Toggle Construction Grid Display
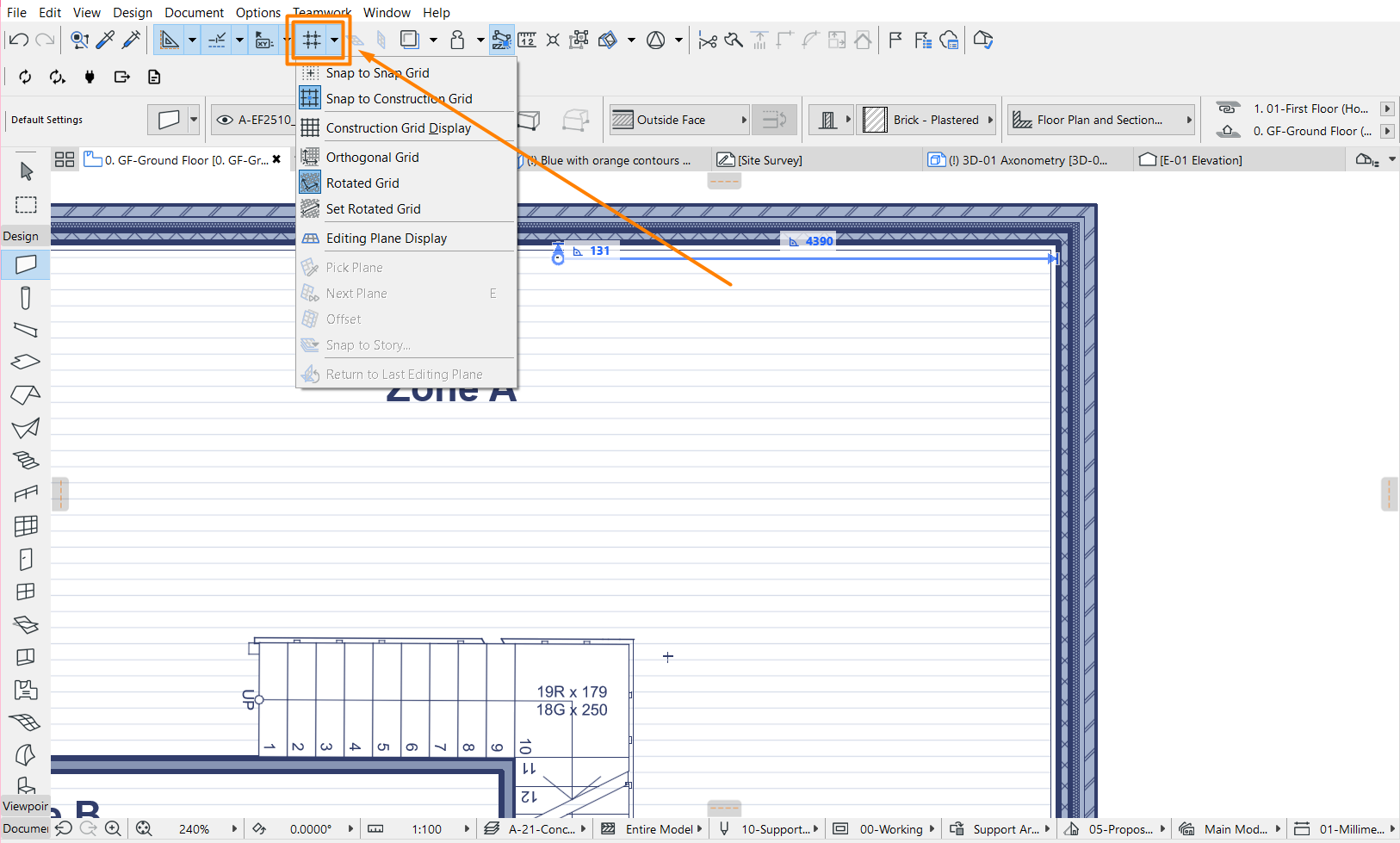1400x843 pixels. tap(406, 128)
